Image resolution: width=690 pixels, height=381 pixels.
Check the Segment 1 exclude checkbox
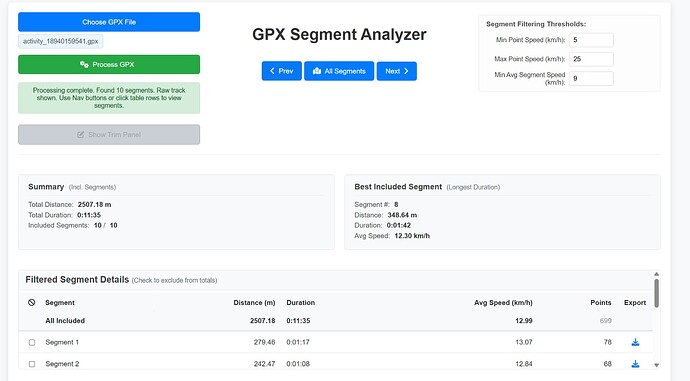(32, 342)
